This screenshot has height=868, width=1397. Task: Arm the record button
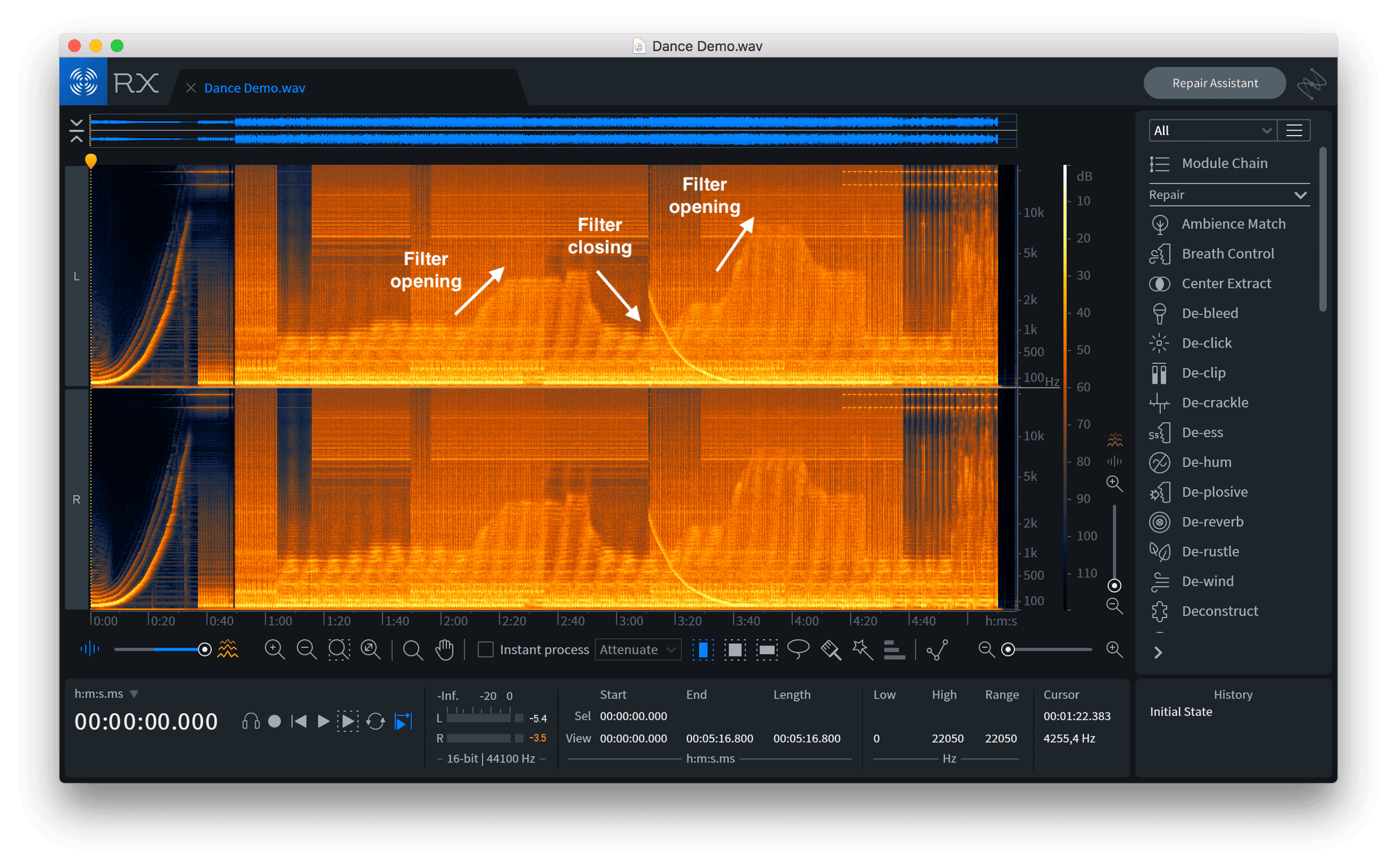point(275,722)
